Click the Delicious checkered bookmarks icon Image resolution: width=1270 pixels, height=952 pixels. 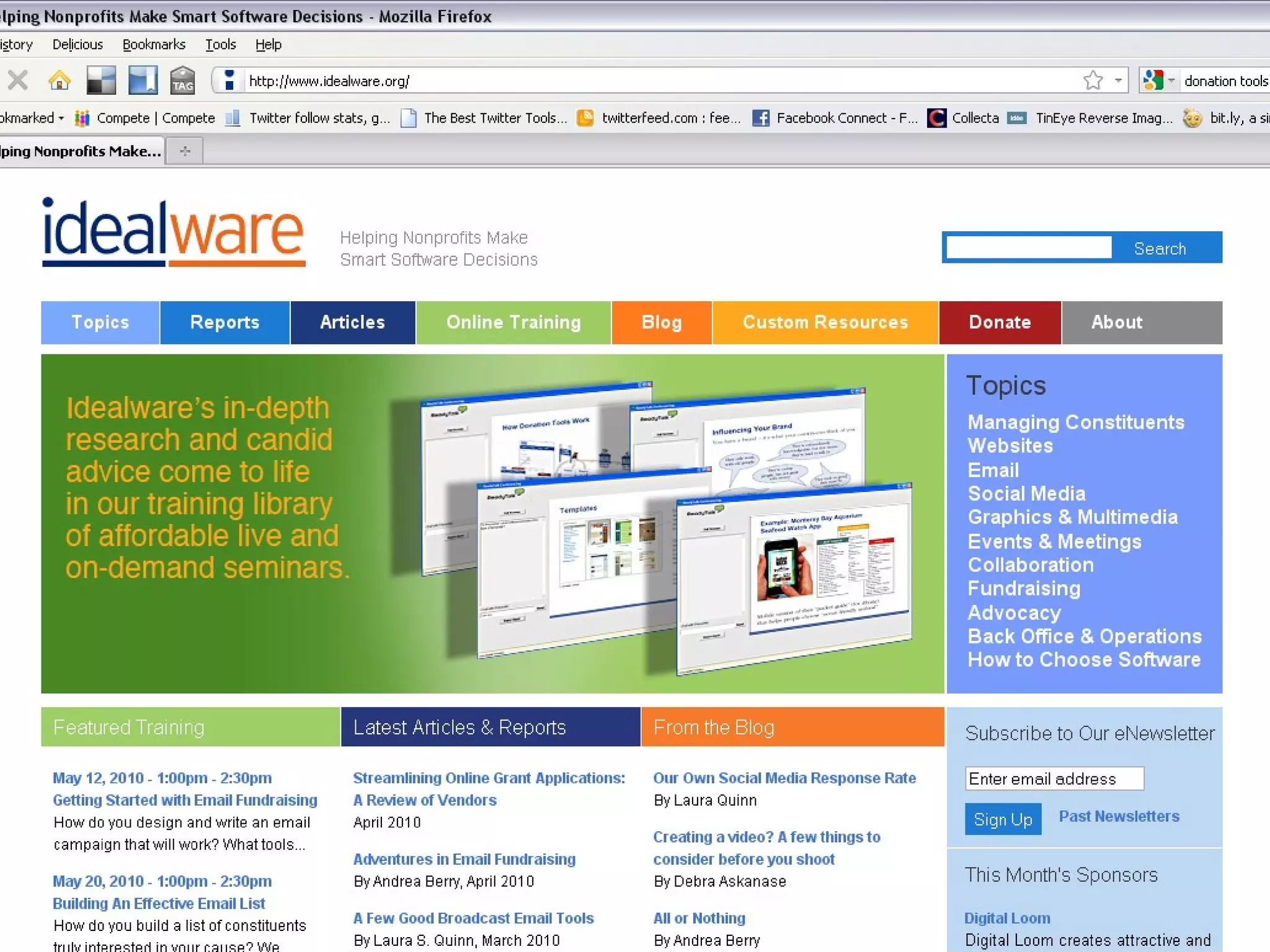tap(101, 81)
